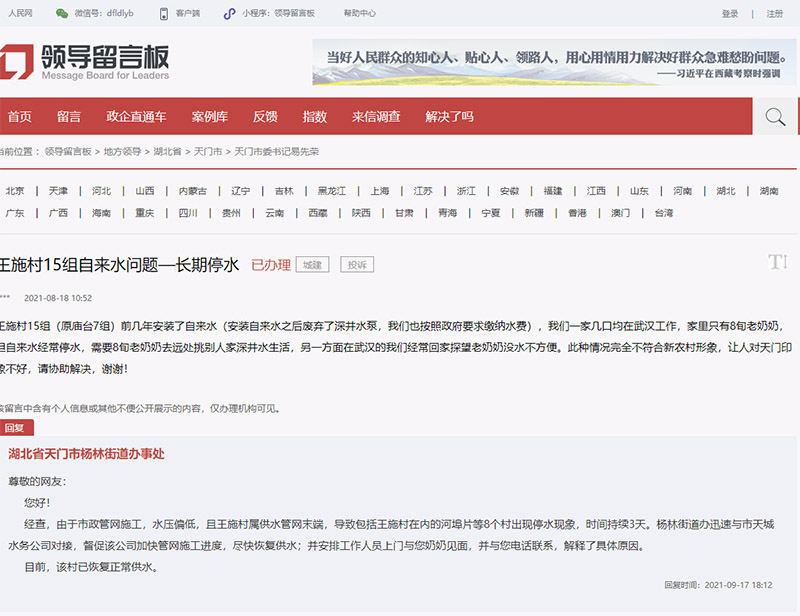Adjust text size with the T icon
The image size is (800, 616).
click(x=777, y=262)
